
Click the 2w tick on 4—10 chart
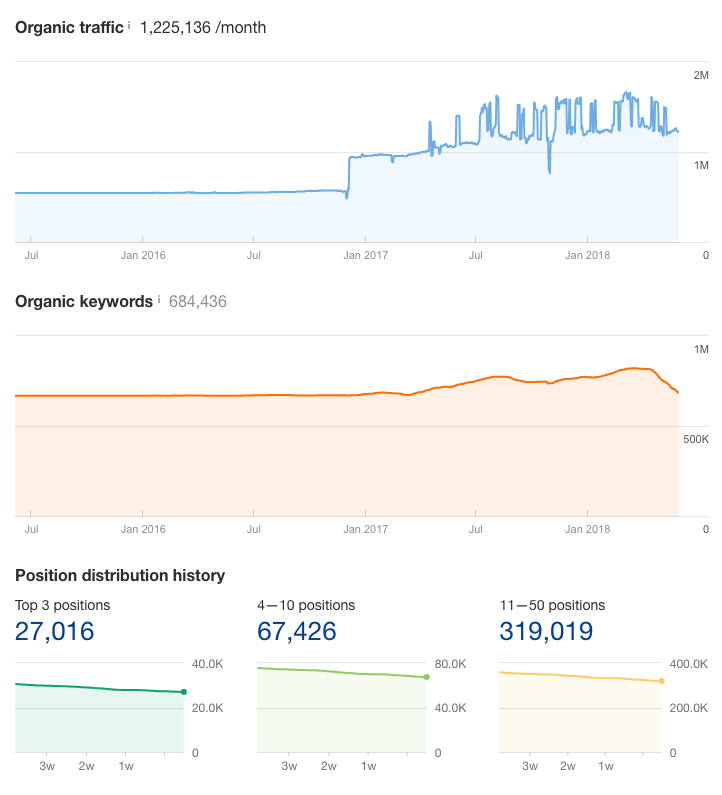click(329, 766)
